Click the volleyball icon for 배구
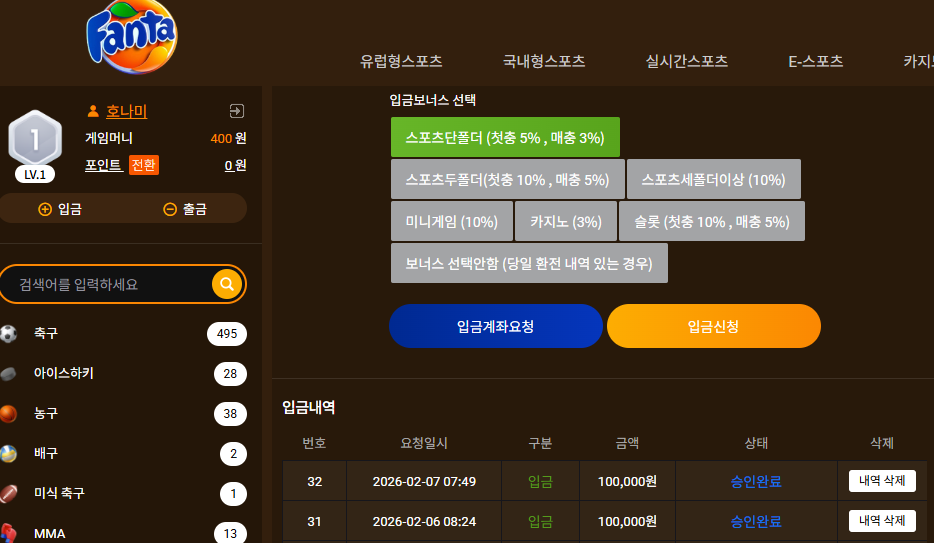Image resolution: width=934 pixels, height=543 pixels. 8,454
